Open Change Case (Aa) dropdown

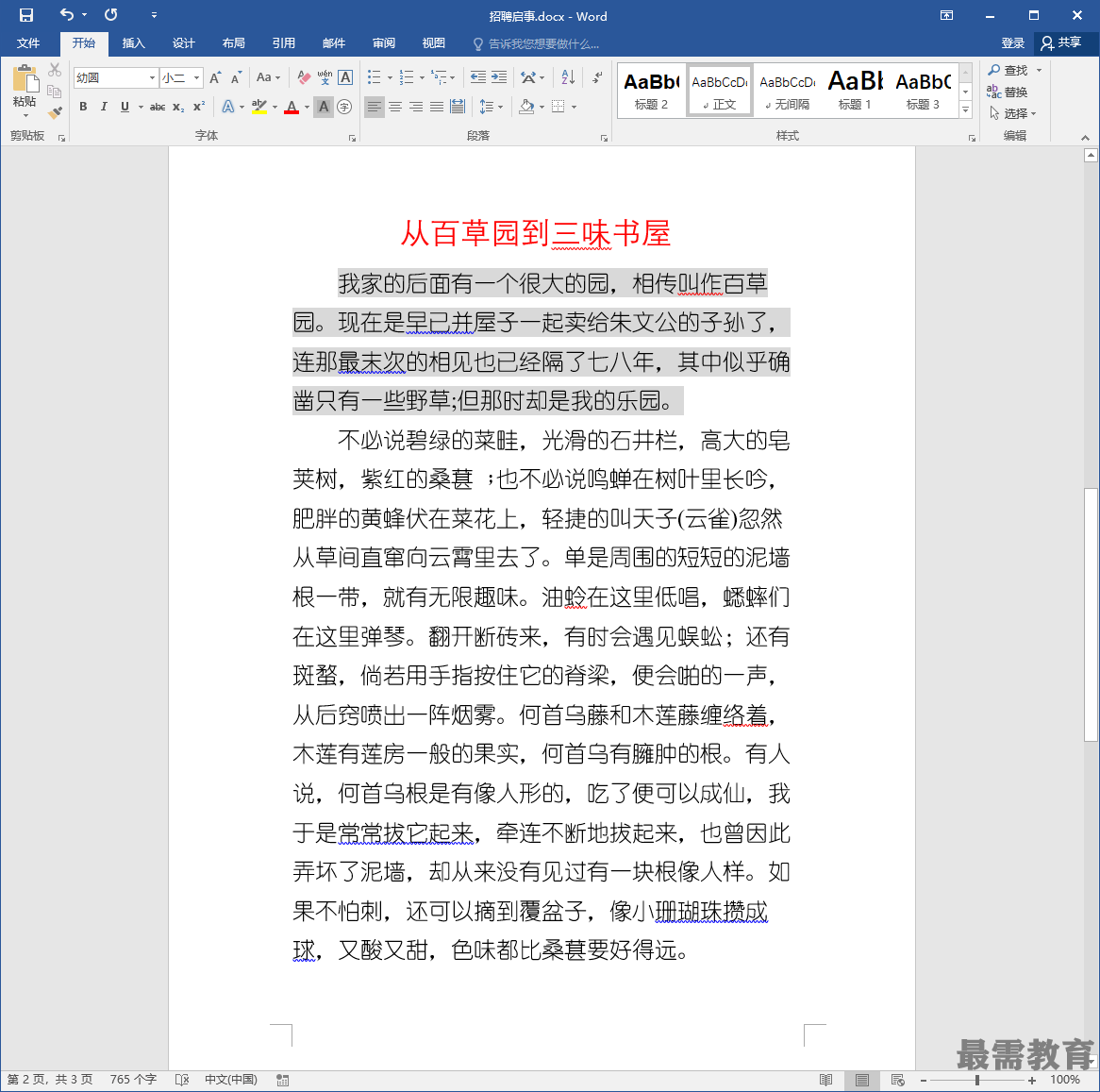tap(268, 77)
